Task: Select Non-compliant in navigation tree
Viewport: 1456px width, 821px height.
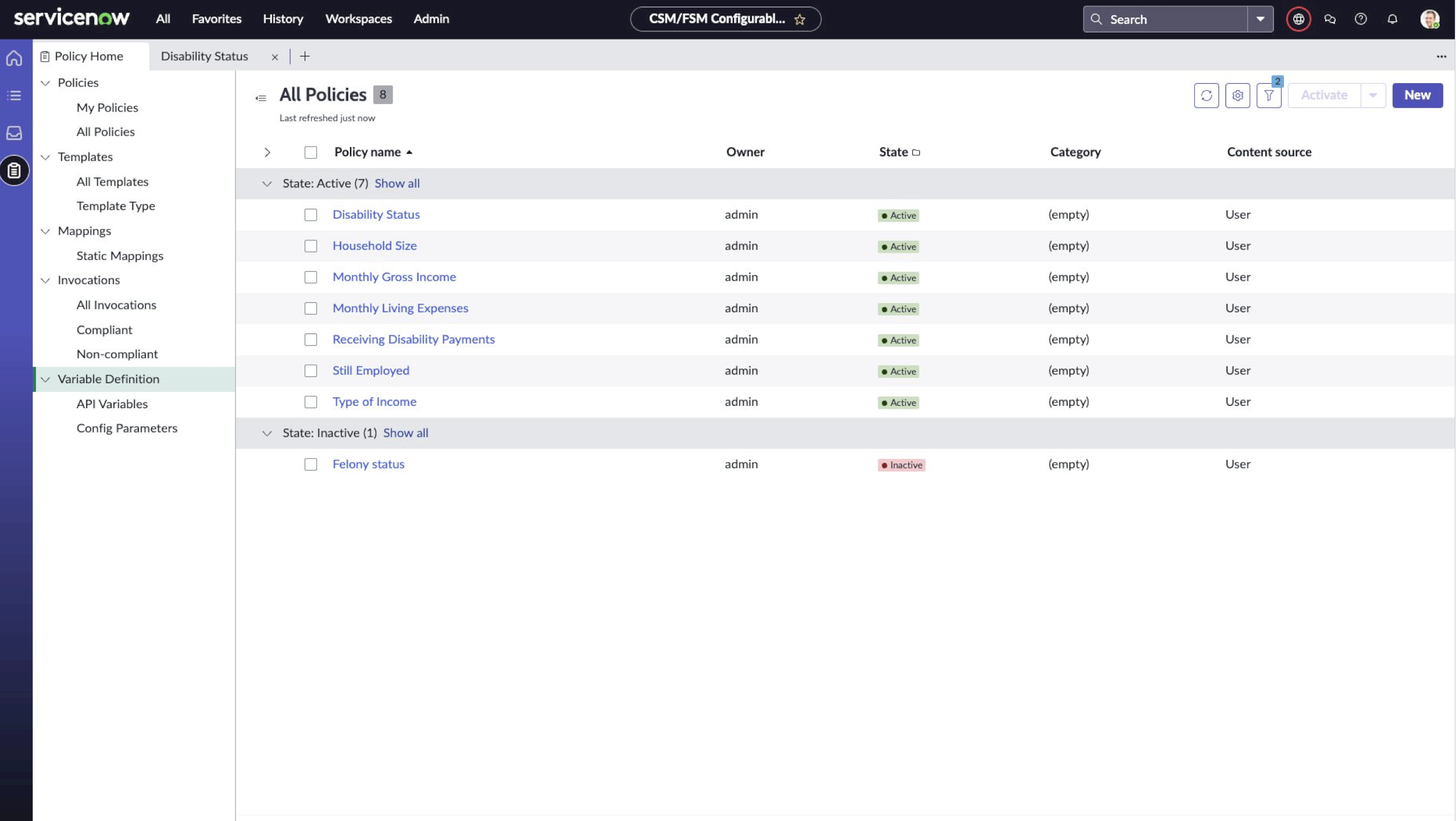Action: tap(117, 354)
